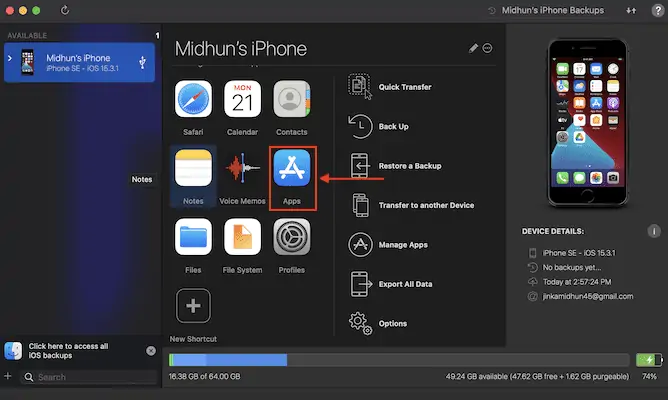Click the storage usage bar
The height and width of the screenshot is (400, 668).
tap(400, 360)
